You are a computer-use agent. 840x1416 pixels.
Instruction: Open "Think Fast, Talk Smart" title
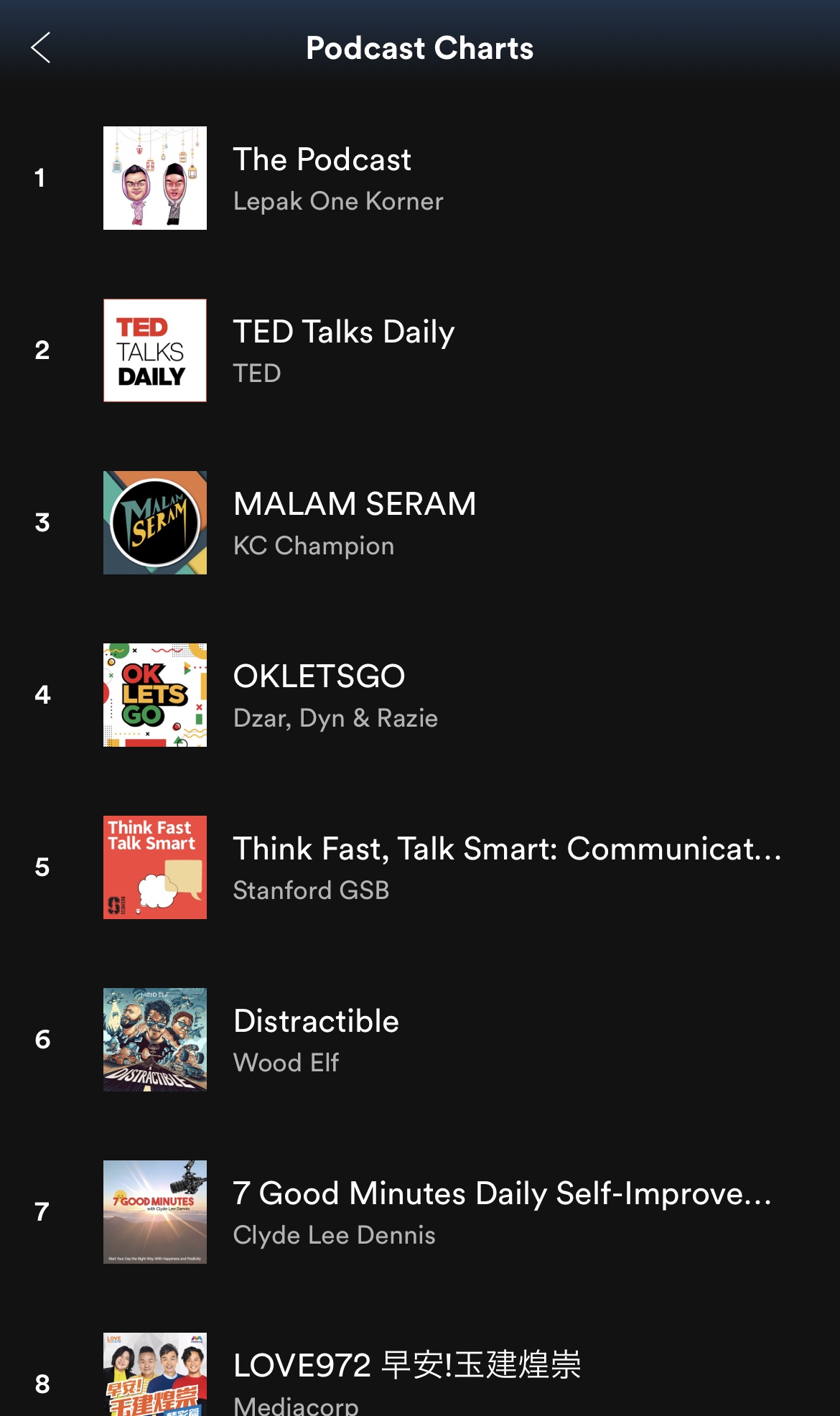tap(507, 849)
